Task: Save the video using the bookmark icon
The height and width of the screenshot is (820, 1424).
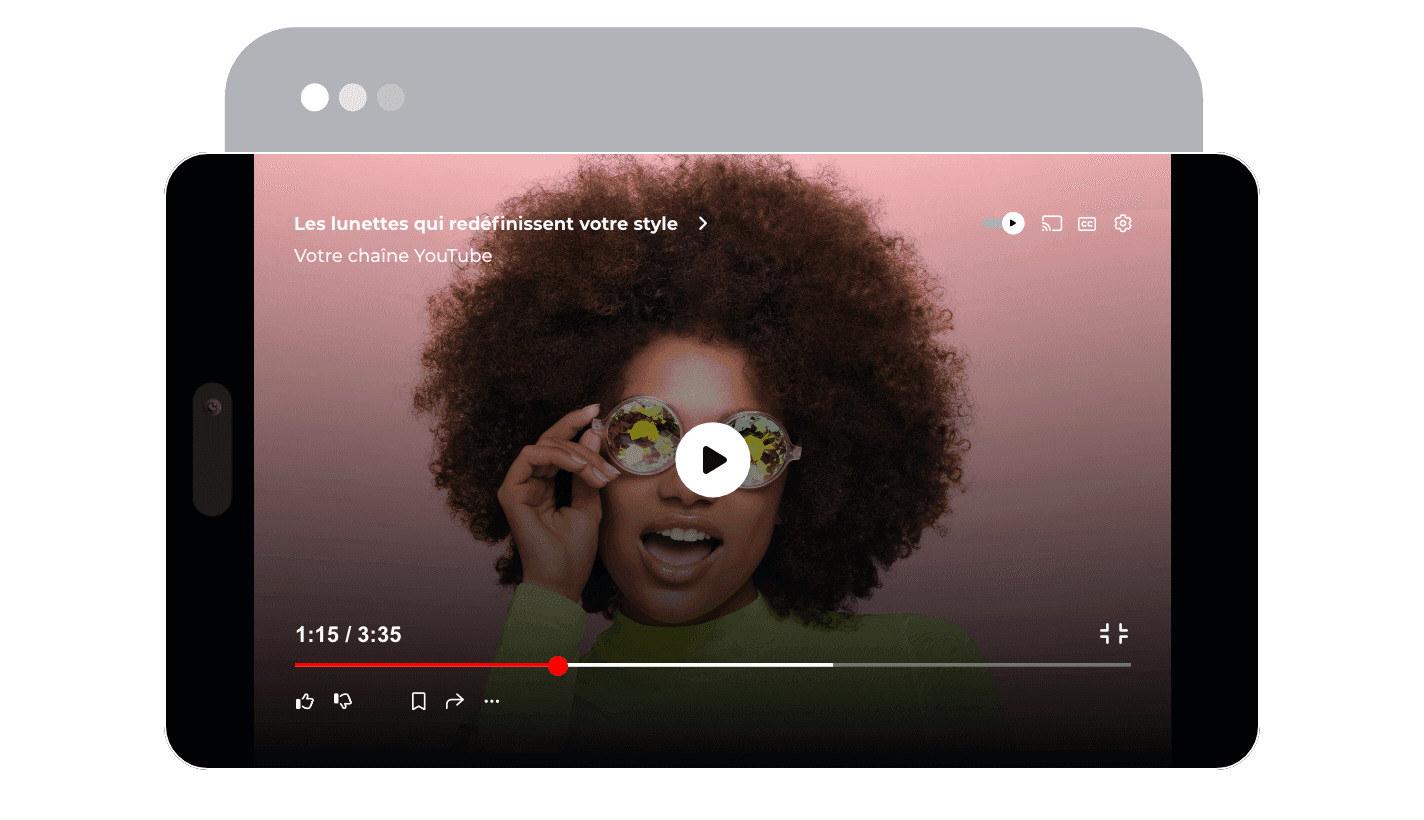Action: pyautogui.click(x=419, y=701)
